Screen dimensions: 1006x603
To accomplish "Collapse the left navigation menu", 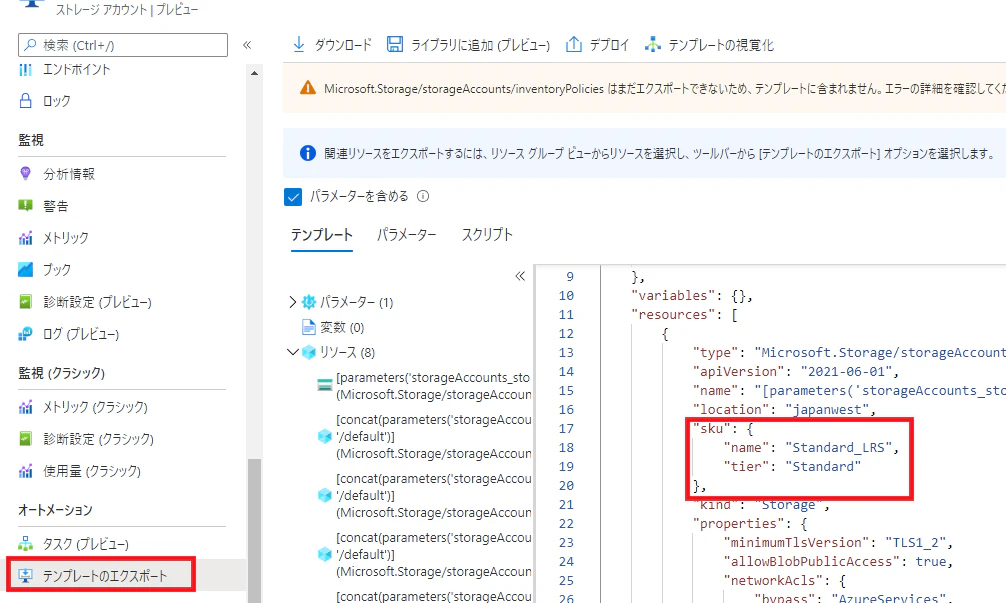I will click(x=247, y=45).
